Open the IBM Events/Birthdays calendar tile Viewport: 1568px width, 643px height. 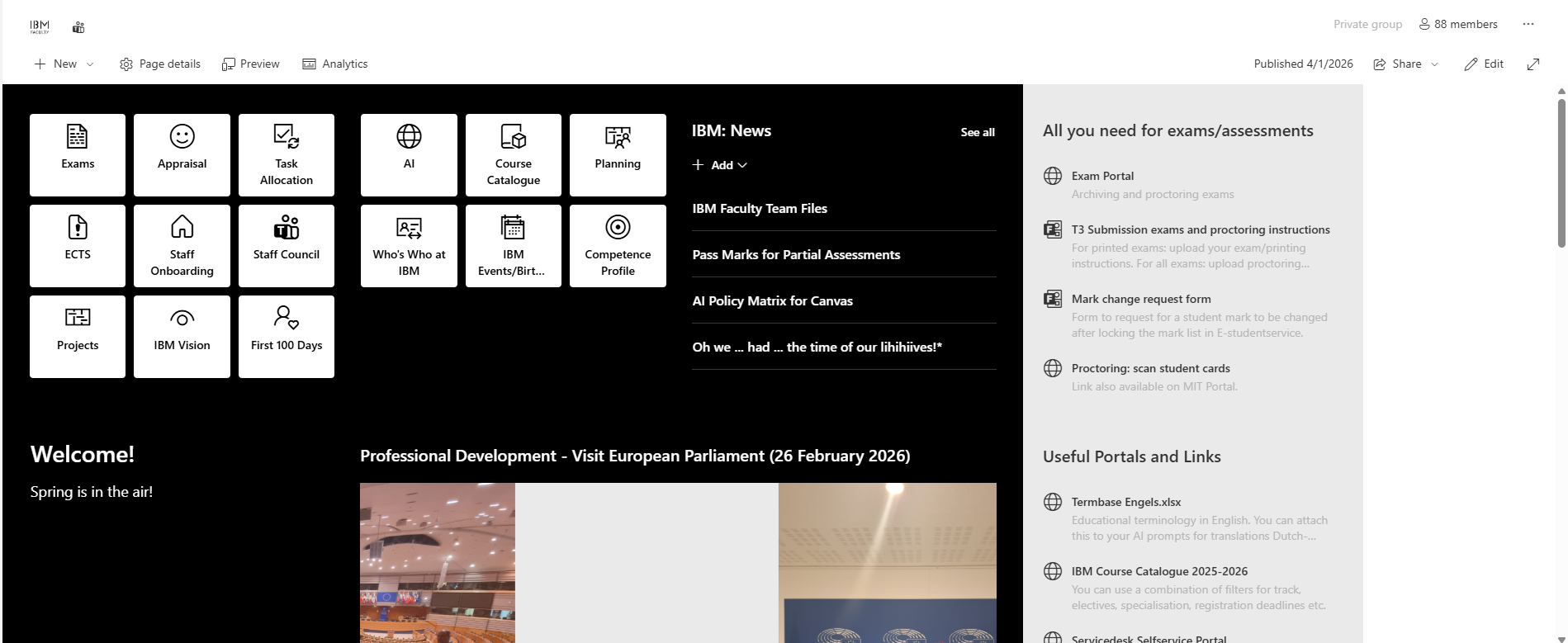click(x=514, y=246)
